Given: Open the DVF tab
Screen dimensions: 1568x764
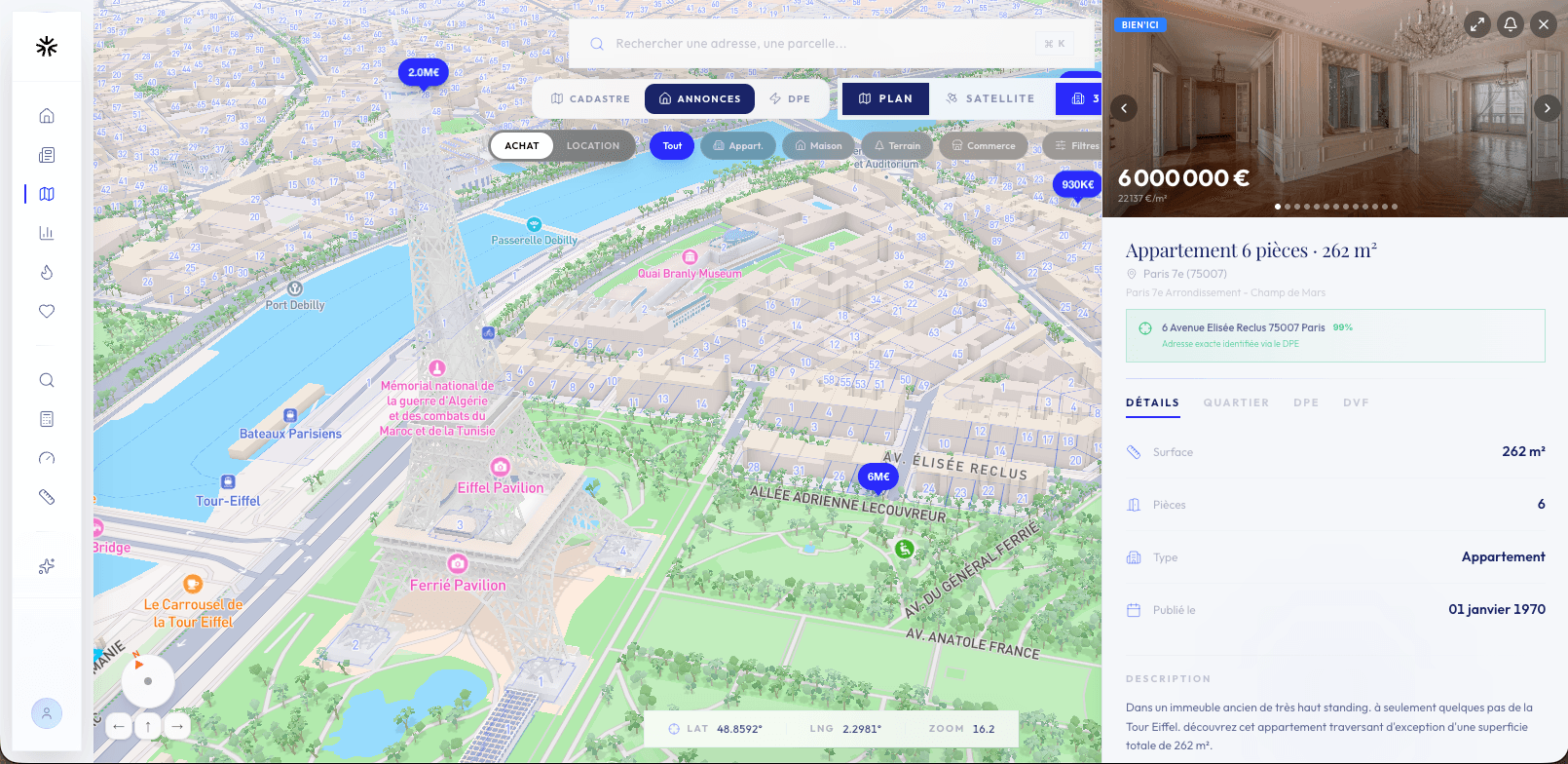Looking at the screenshot, I should (1356, 402).
